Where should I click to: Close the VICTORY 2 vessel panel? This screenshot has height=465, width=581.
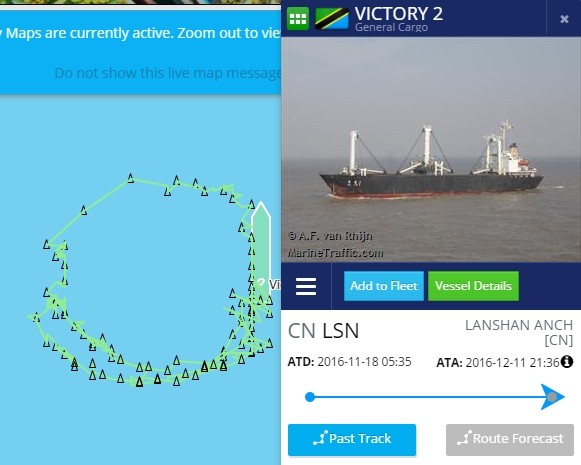(x=564, y=19)
